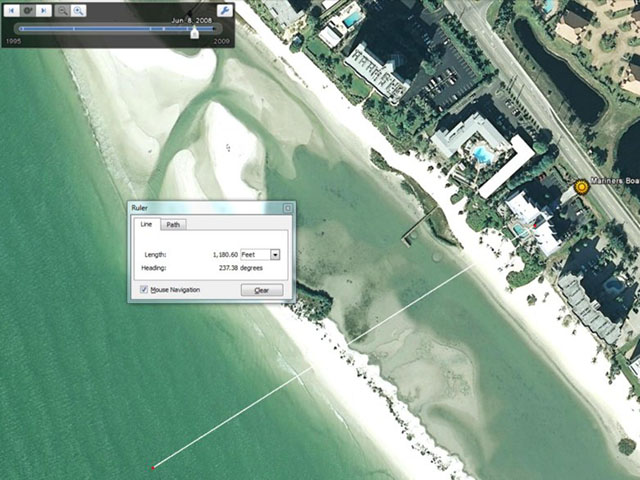Step back to previous historical imagery date
Image resolution: width=640 pixels, height=480 pixels.
tap(10, 10)
